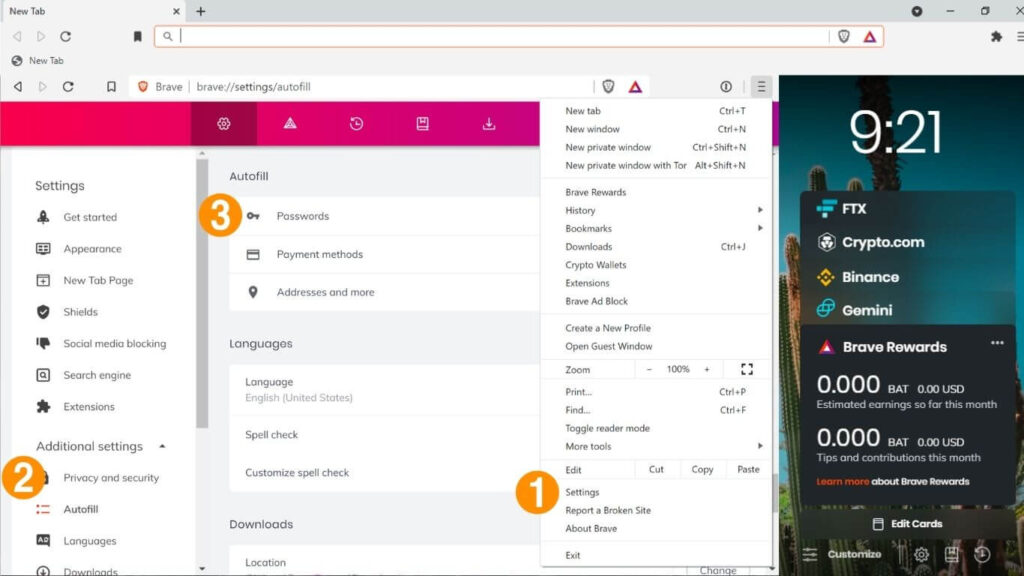Image resolution: width=1024 pixels, height=576 pixels.
Task: Click the Brave Shields lion icon in address bar
Action: tap(608, 87)
